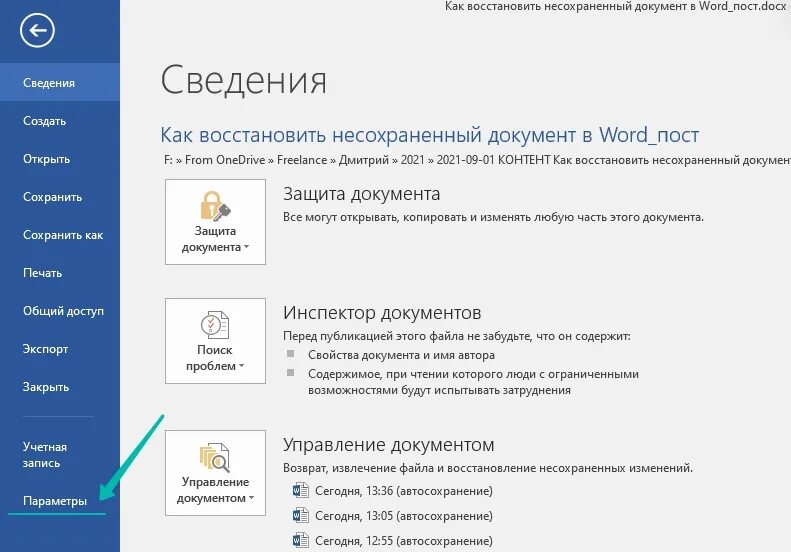The width and height of the screenshot is (791, 552).
Task: Open autosaved version Сегодня, 13:05
Action: [404, 516]
